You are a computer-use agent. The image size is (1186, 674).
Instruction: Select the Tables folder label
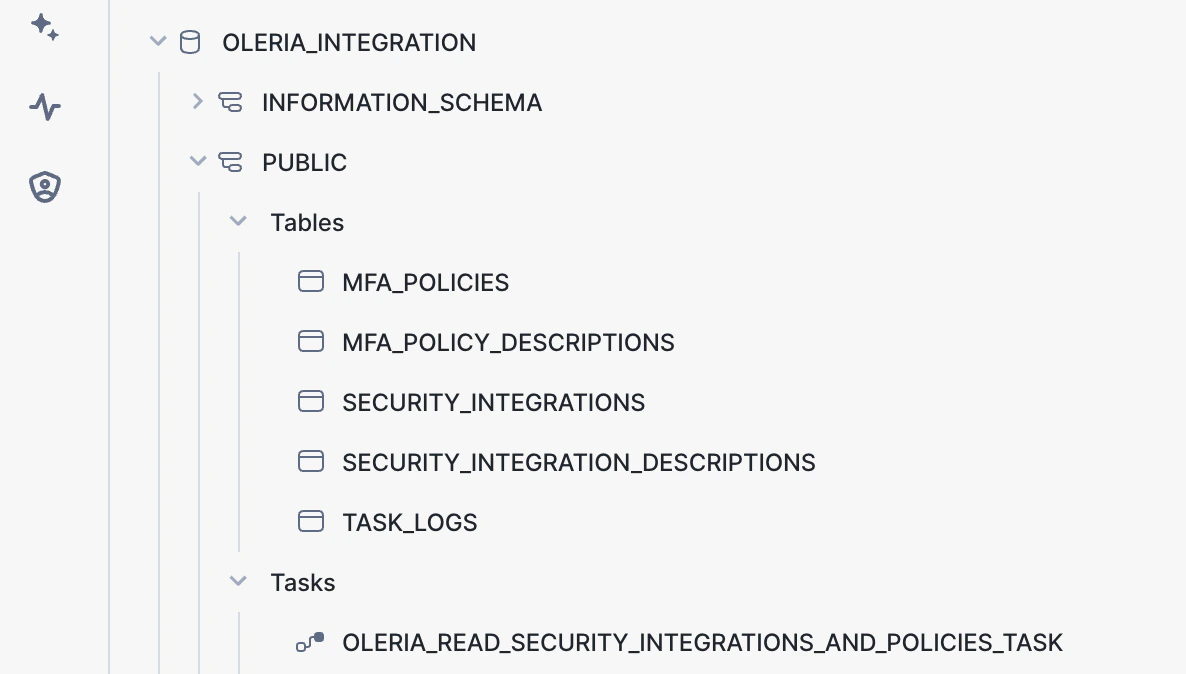pyautogui.click(x=307, y=222)
